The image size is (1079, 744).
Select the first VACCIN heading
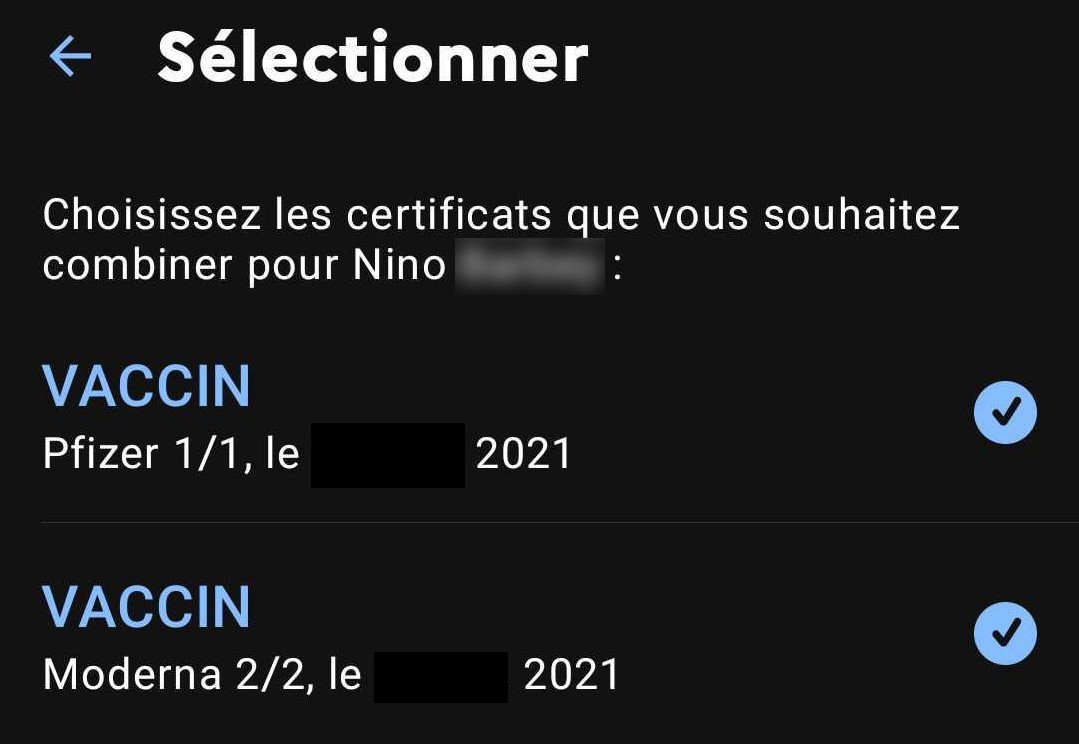click(146, 387)
